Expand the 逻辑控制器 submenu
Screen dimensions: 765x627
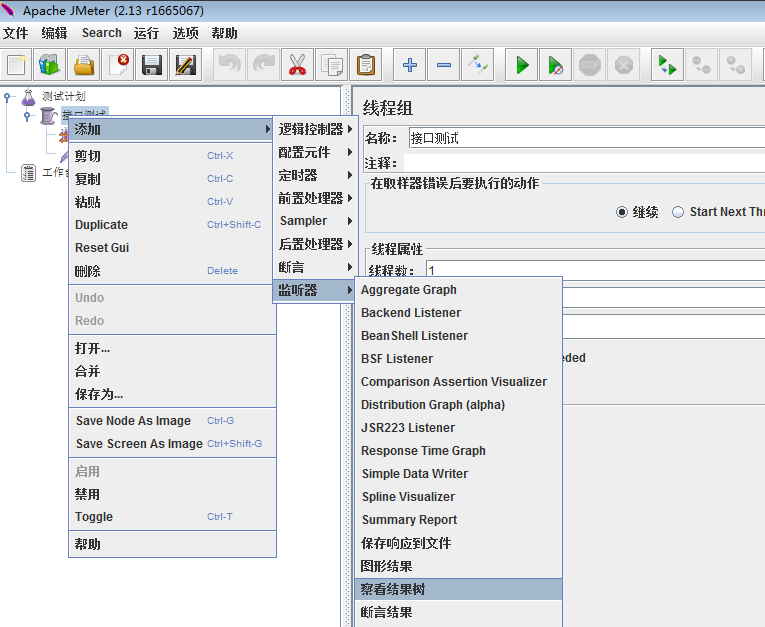[315, 129]
